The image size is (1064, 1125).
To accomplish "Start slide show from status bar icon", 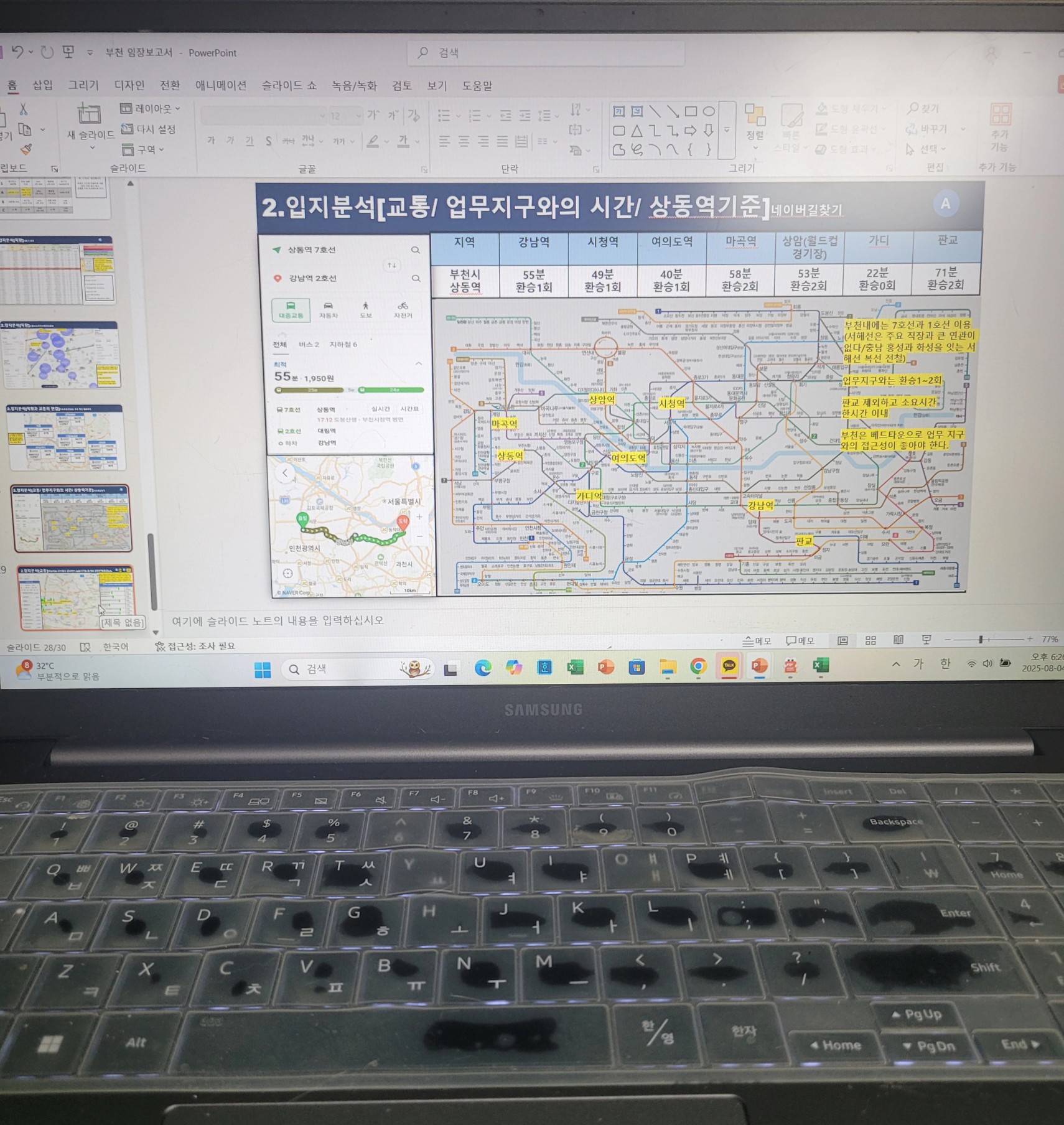I will click(x=926, y=640).
